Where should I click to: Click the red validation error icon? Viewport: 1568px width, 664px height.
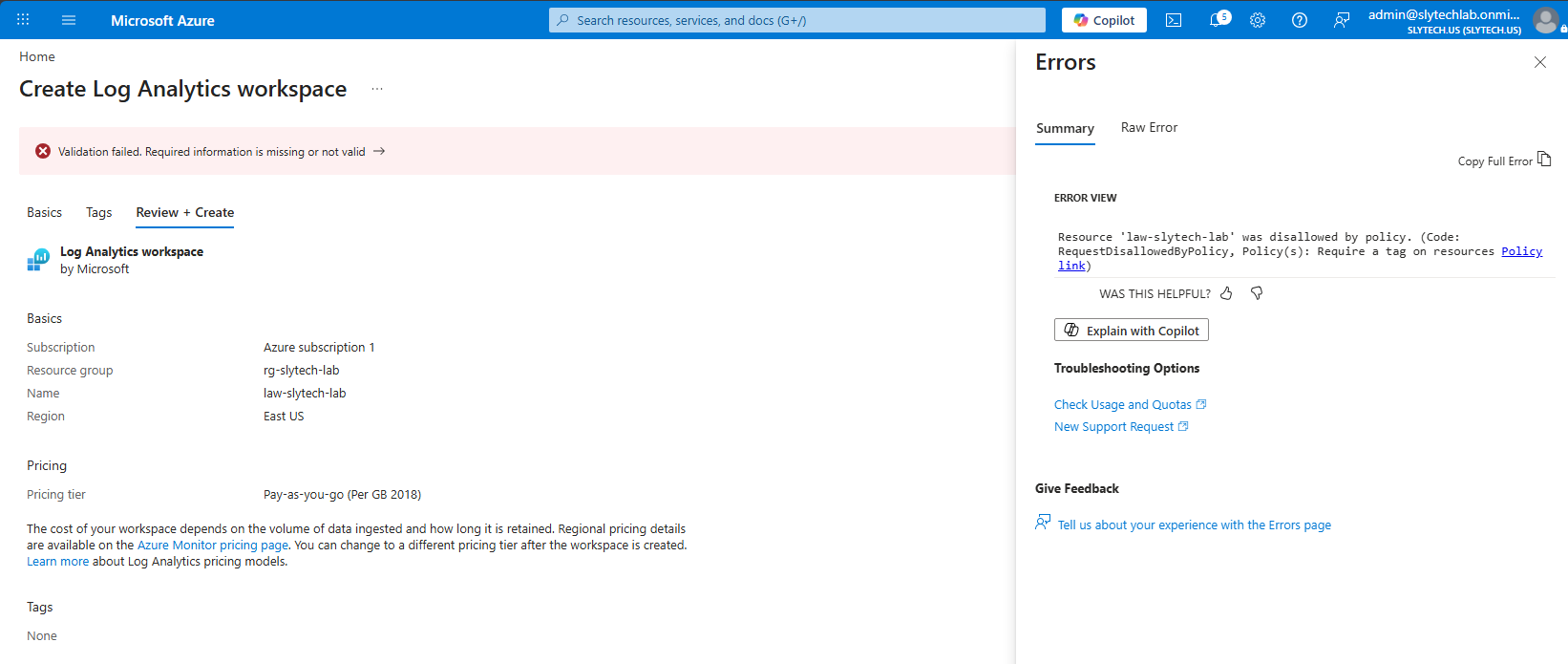pos(43,151)
